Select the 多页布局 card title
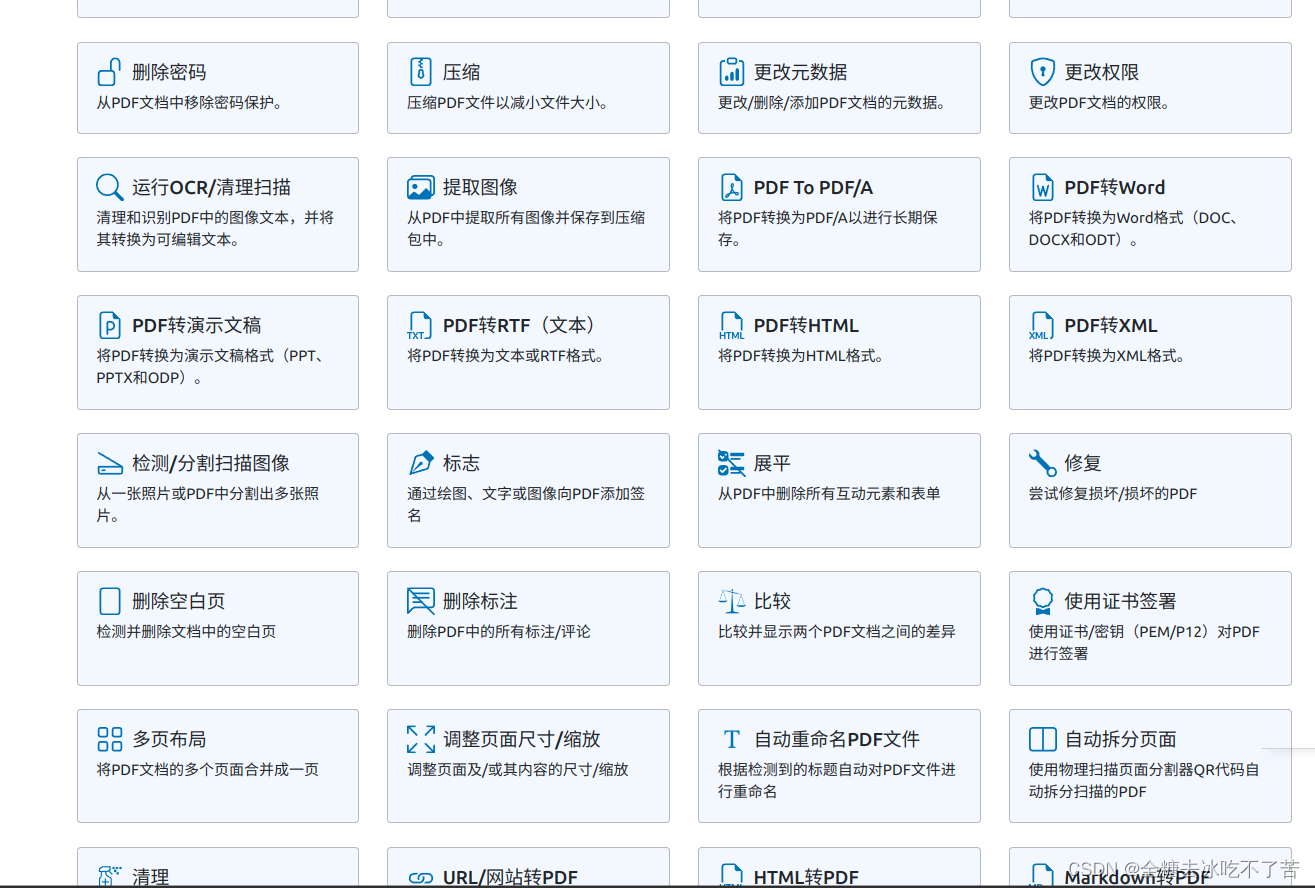Image resolution: width=1315 pixels, height=888 pixels. [169, 739]
